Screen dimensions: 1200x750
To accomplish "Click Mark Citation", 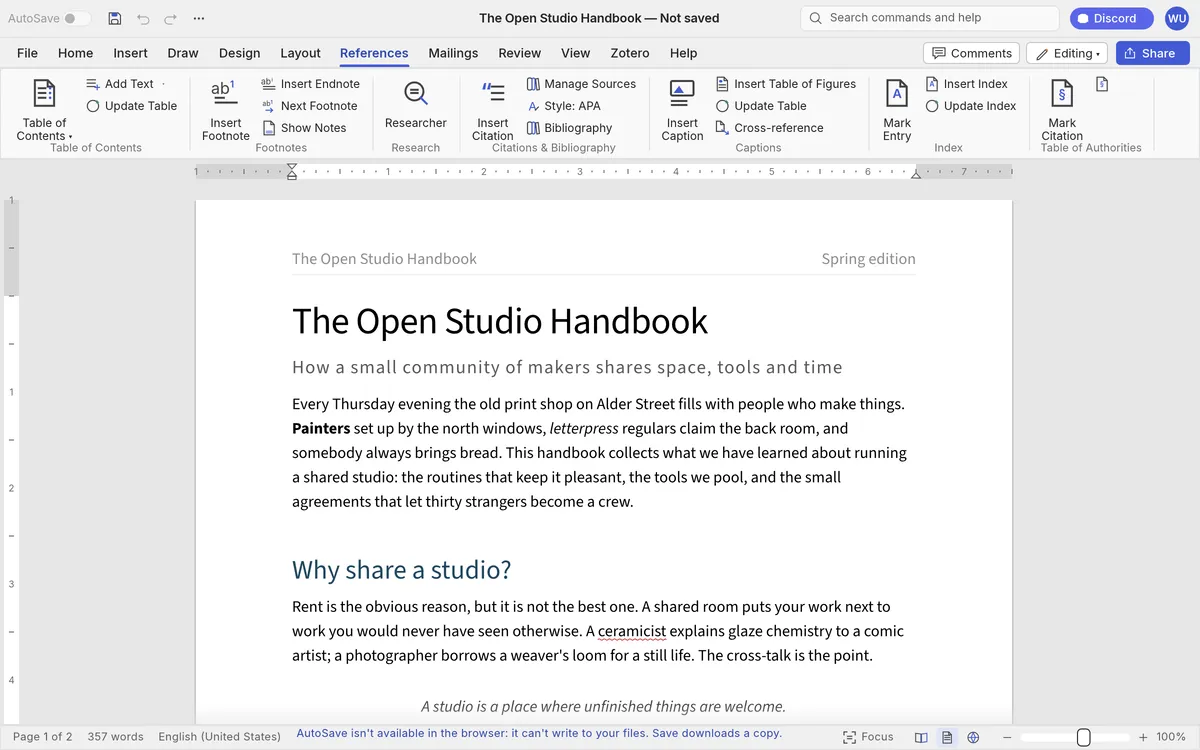I will [1062, 110].
